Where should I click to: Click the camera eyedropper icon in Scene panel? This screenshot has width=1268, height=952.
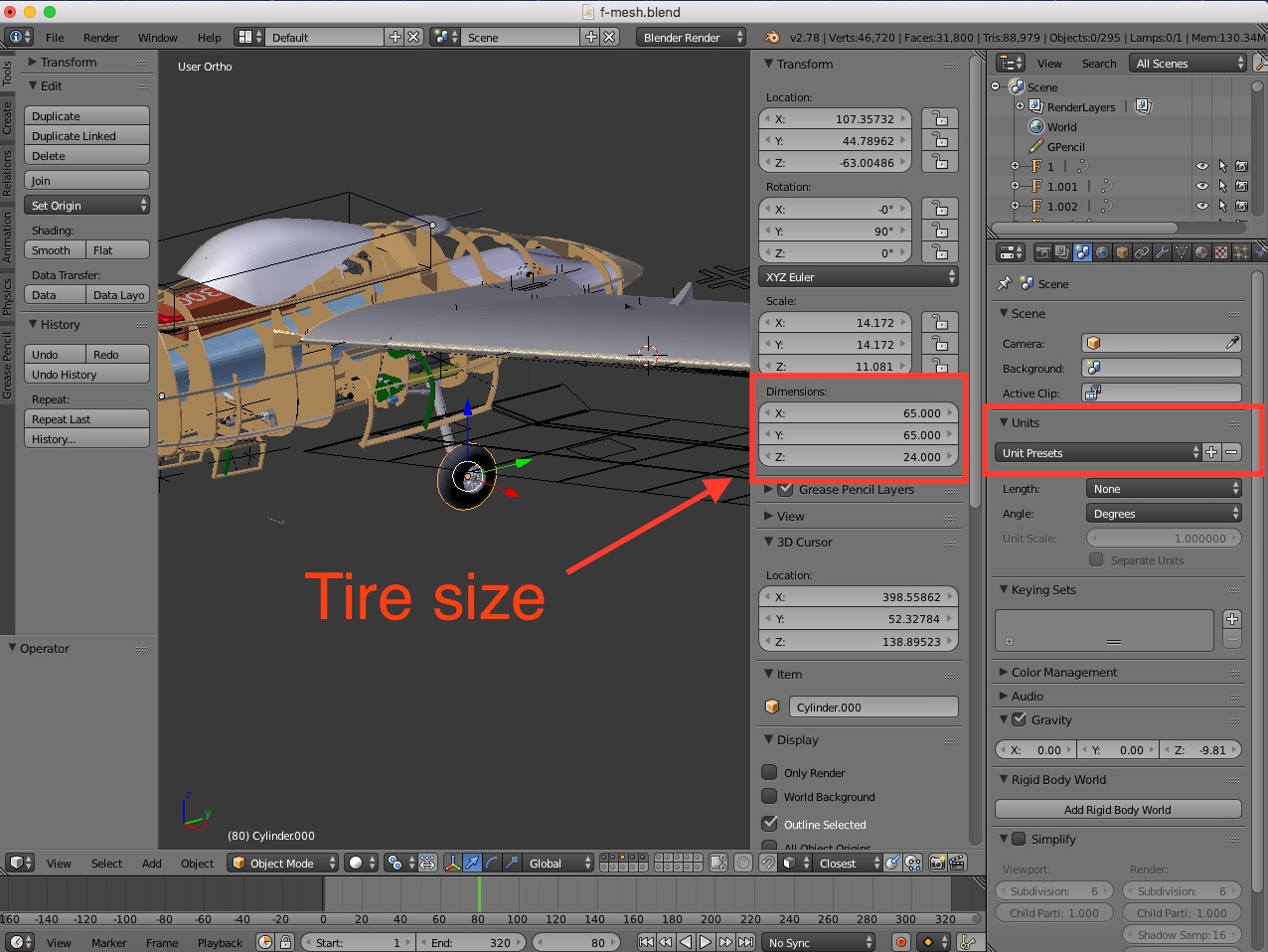point(1232,343)
